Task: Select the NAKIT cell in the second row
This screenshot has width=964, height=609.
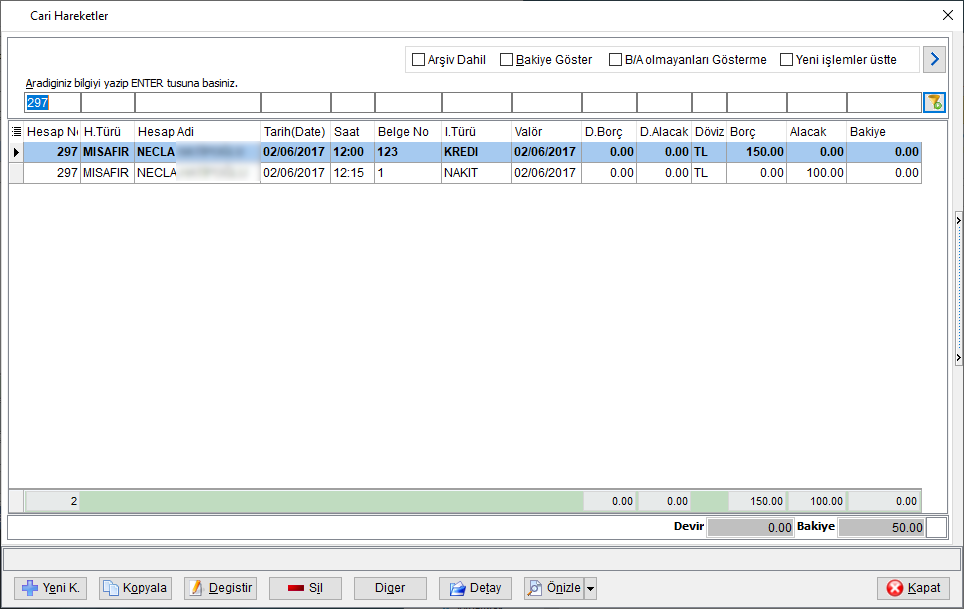Action: tap(476, 173)
